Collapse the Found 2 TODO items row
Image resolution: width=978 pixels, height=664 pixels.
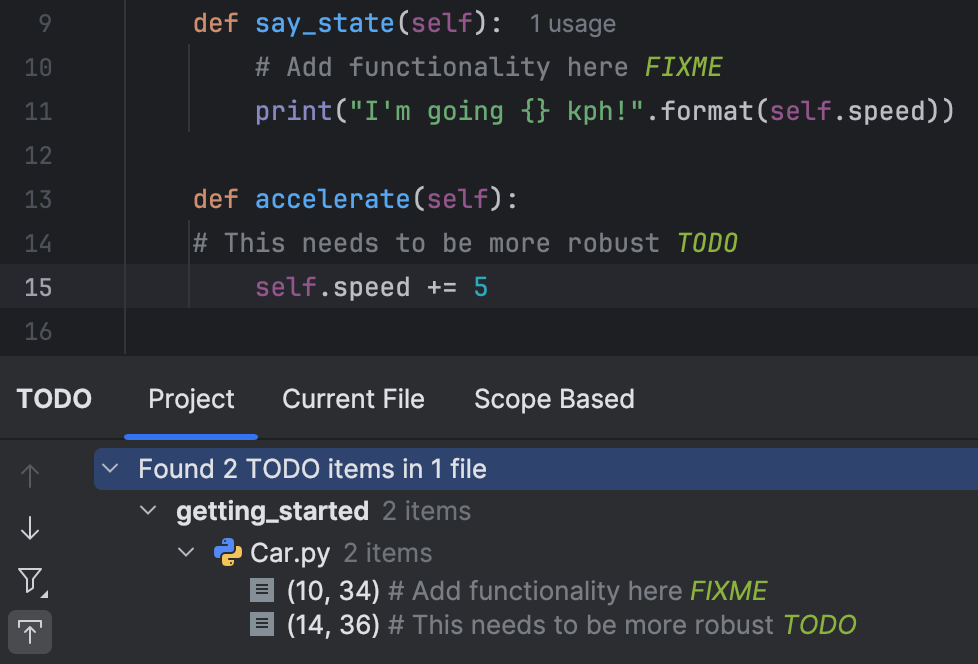(110, 468)
